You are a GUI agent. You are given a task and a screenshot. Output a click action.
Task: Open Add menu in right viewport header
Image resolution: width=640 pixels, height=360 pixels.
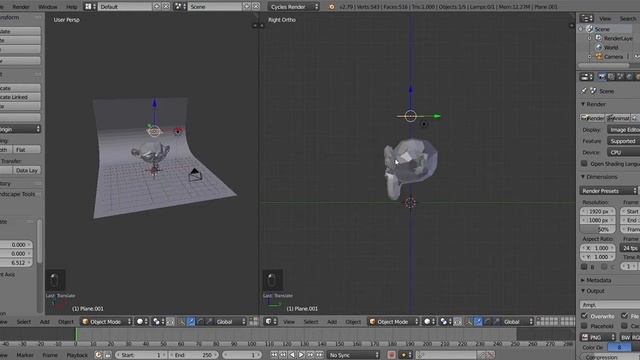click(332, 322)
